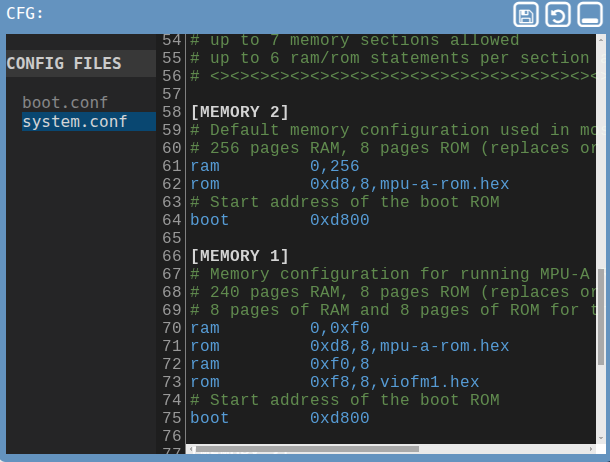
Task: Click boot value 0xd800 on line 75
Action: (x=340, y=418)
